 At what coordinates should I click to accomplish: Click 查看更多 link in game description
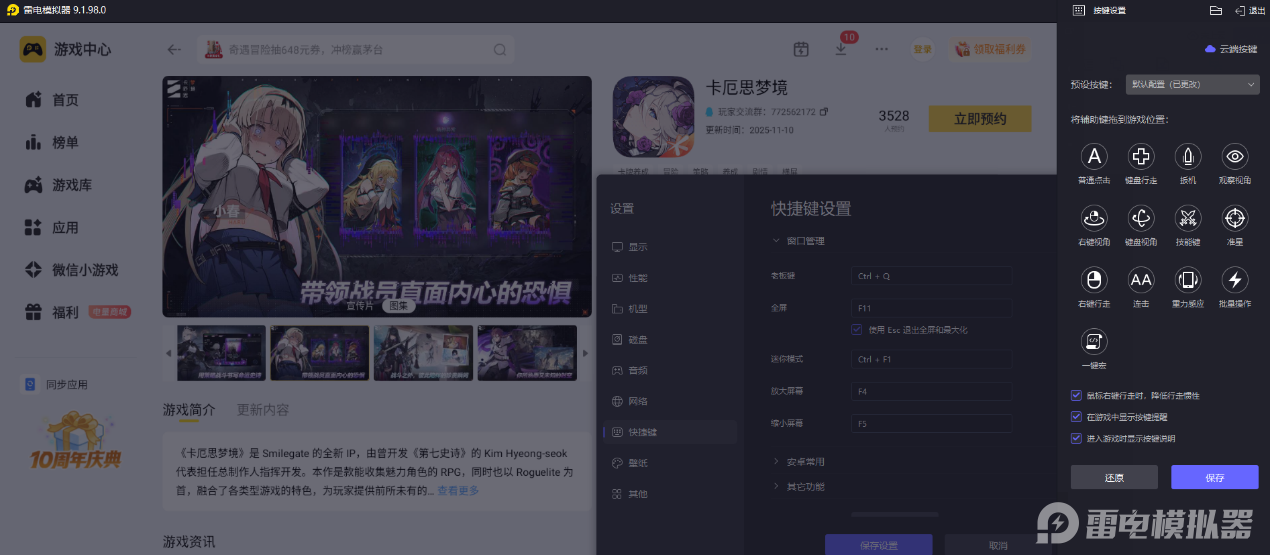(458, 490)
